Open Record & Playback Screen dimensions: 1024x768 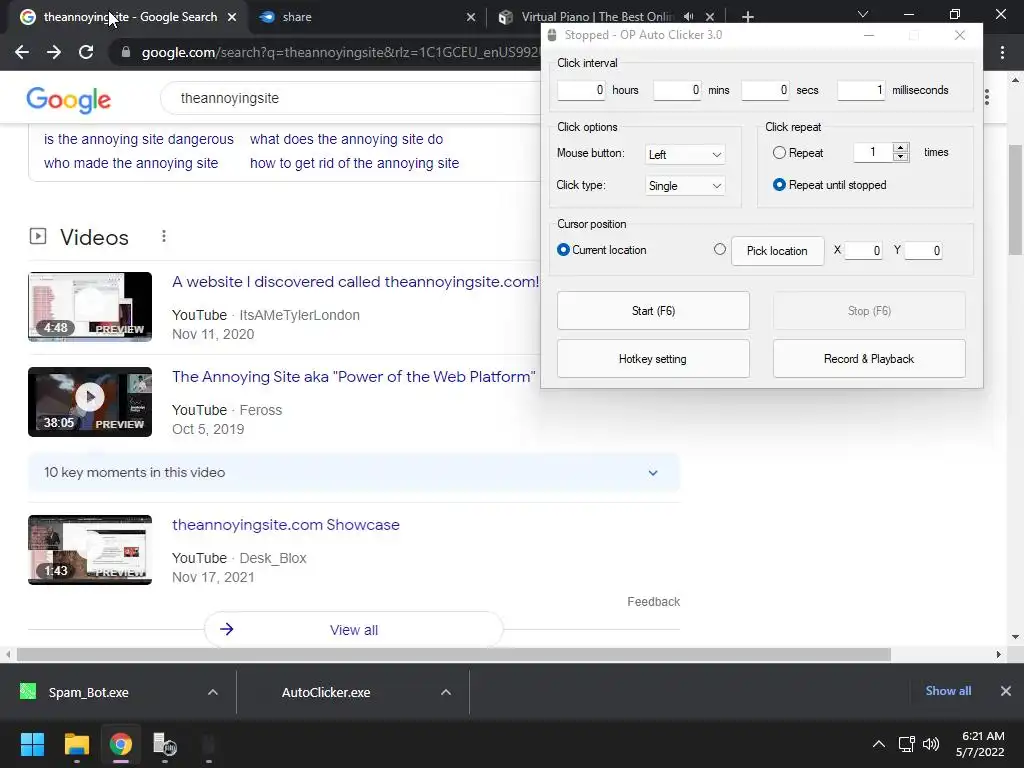tap(869, 359)
